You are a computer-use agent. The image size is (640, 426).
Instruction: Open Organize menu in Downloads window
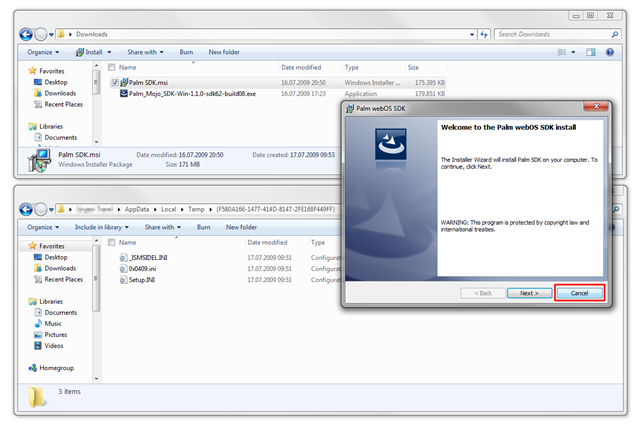[43, 52]
